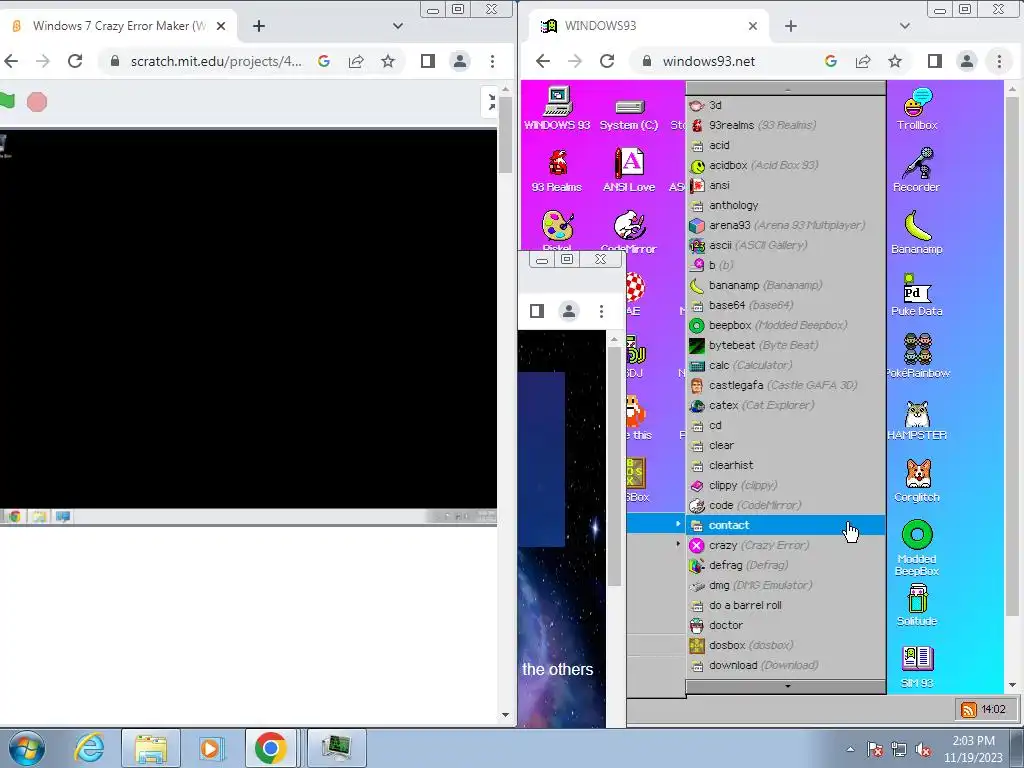
Task: Click the Windows taskbar clock showing 2:03 PM
Action: click(x=973, y=748)
